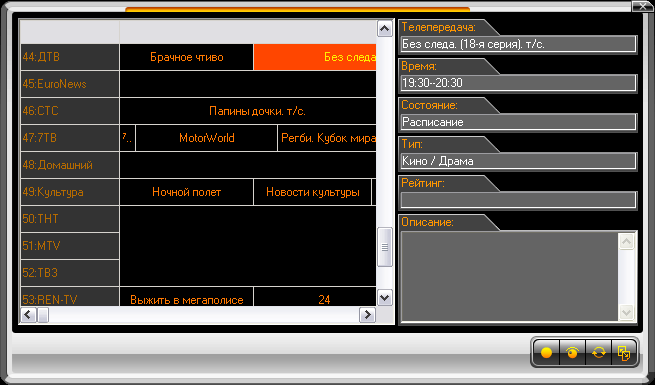Select the Брачное чтиво program cell

(186, 57)
